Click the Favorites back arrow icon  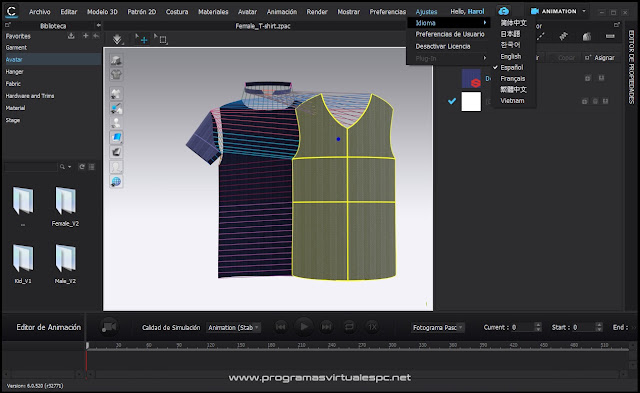(x=96, y=36)
